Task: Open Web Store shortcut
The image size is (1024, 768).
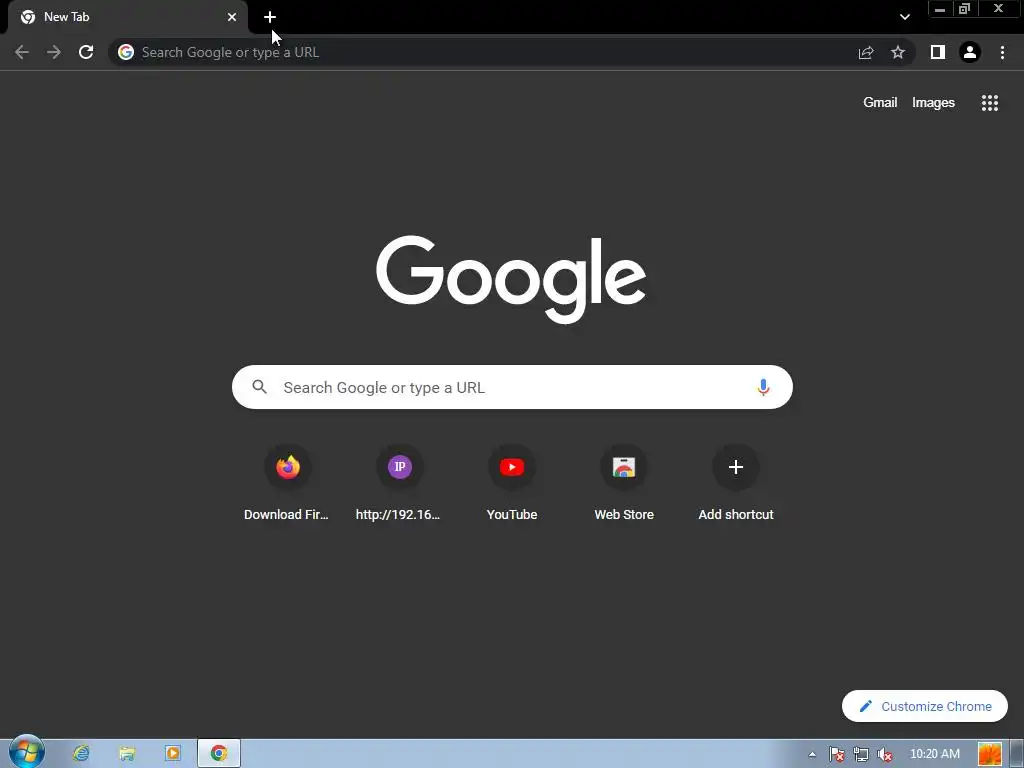Action: [624, 483]
